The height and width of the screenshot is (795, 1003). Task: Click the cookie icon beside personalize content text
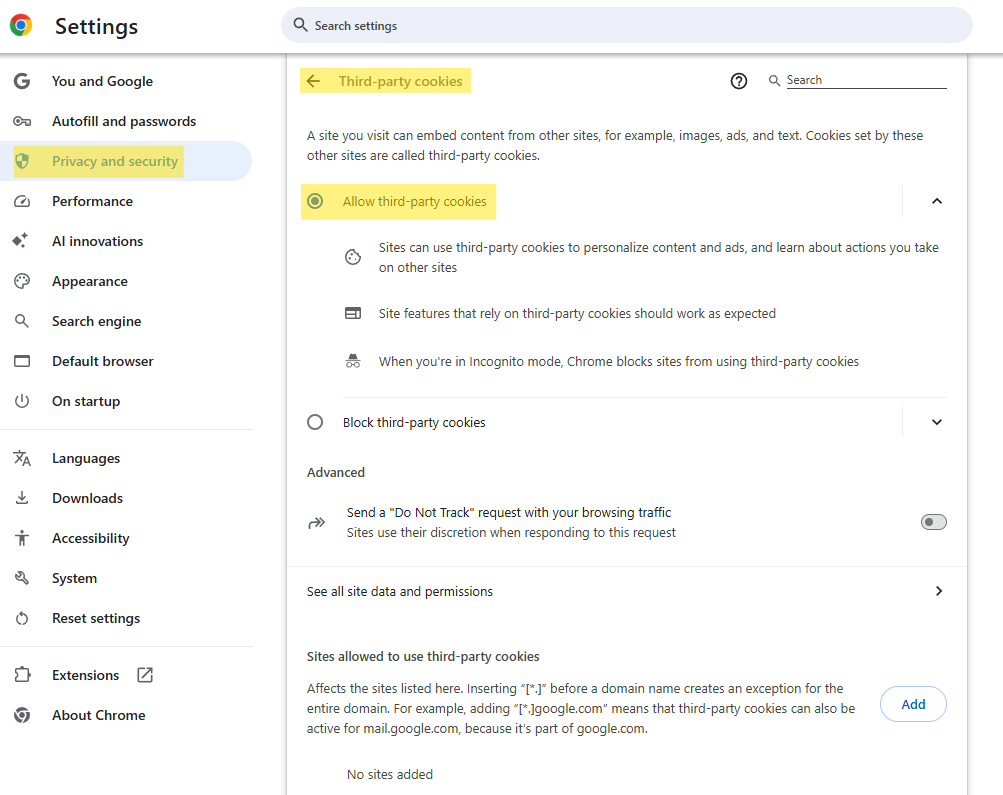[x=353, y=257]
